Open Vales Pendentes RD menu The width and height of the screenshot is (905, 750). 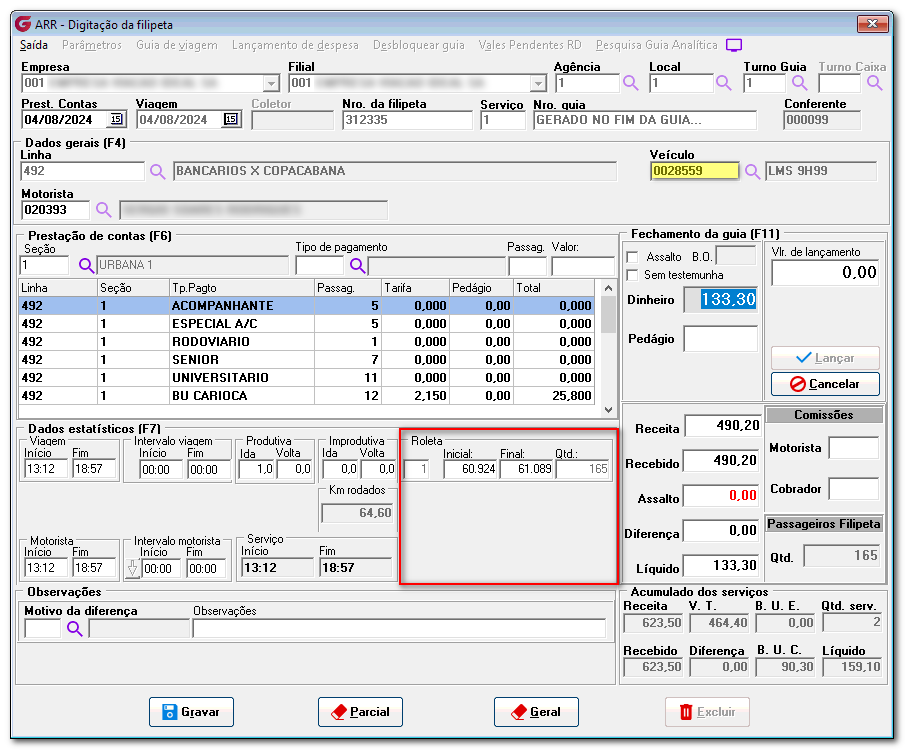tap(530, 45)
